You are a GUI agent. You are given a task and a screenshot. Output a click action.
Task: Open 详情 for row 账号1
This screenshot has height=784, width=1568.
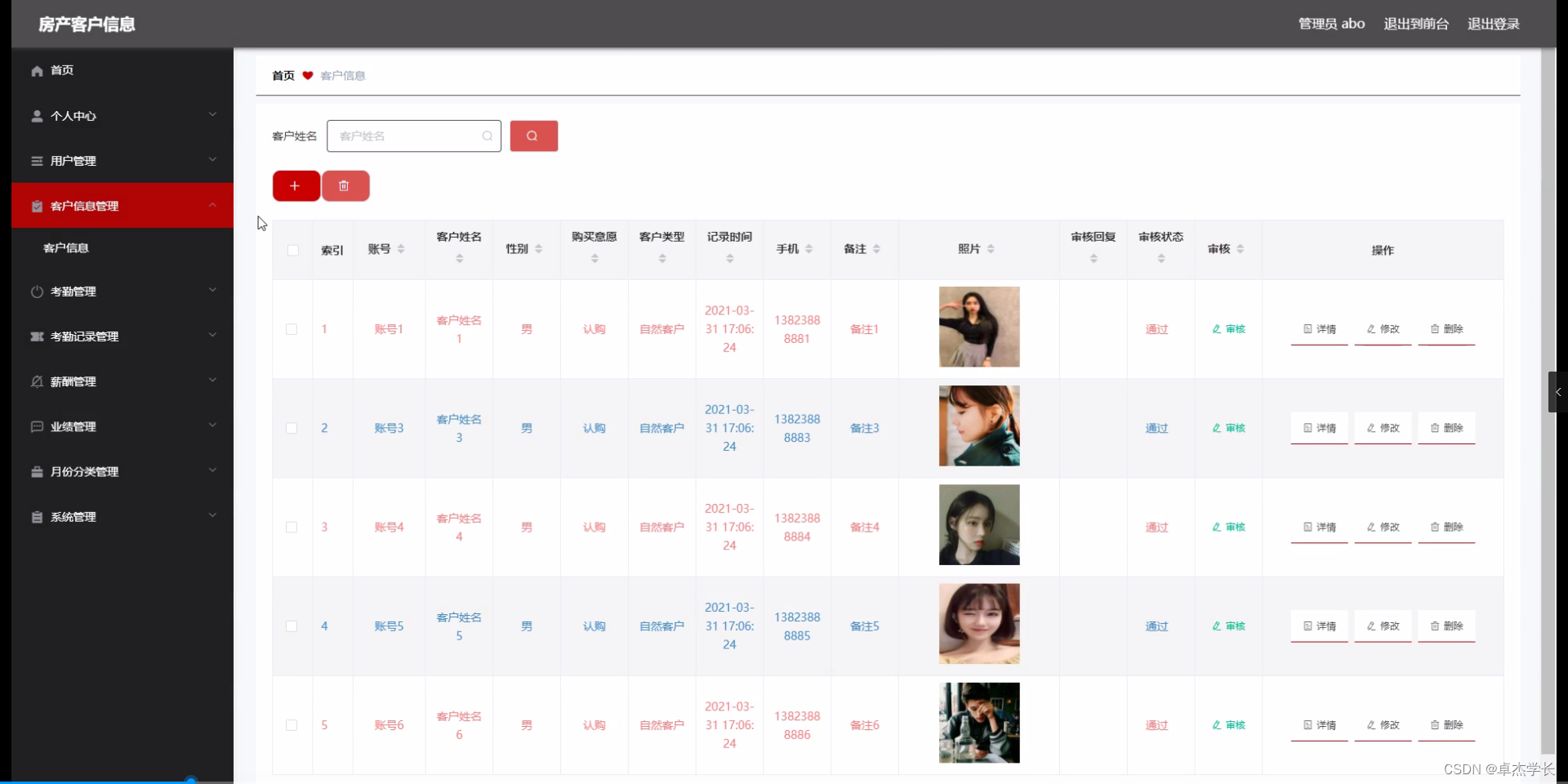pyautogui.click(x=1320, y=330)
